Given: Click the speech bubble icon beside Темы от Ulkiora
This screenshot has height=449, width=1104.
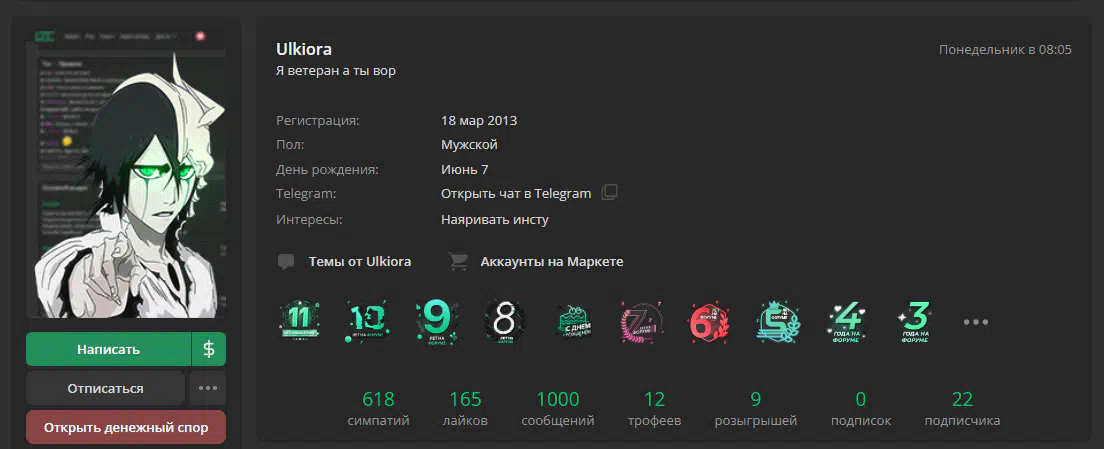Looking at the screenshot, I should [286, 262].
